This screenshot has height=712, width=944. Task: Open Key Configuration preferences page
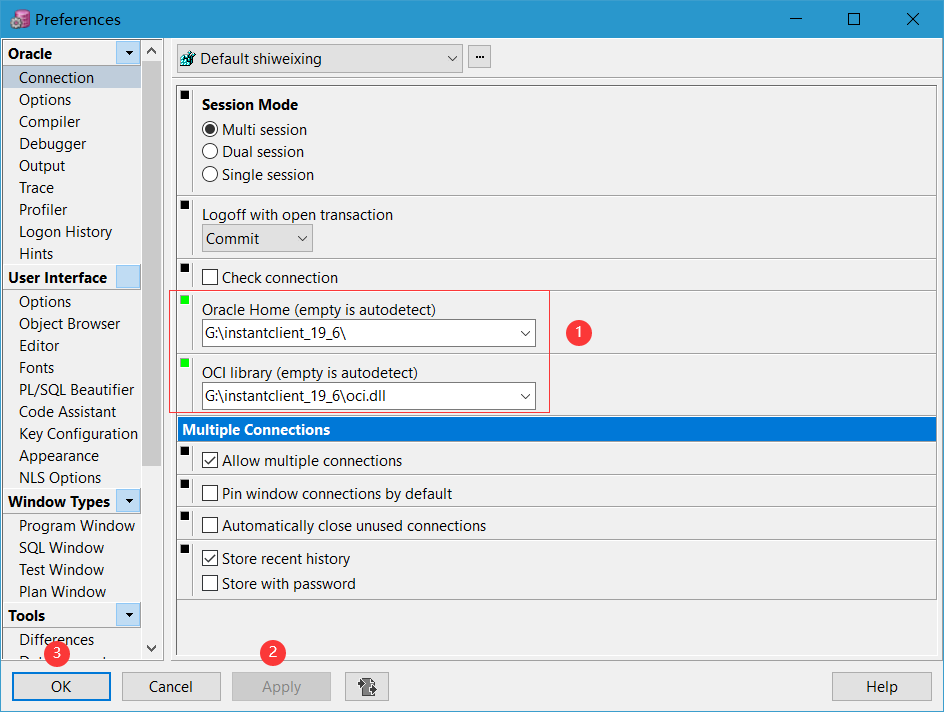(78, 434)
